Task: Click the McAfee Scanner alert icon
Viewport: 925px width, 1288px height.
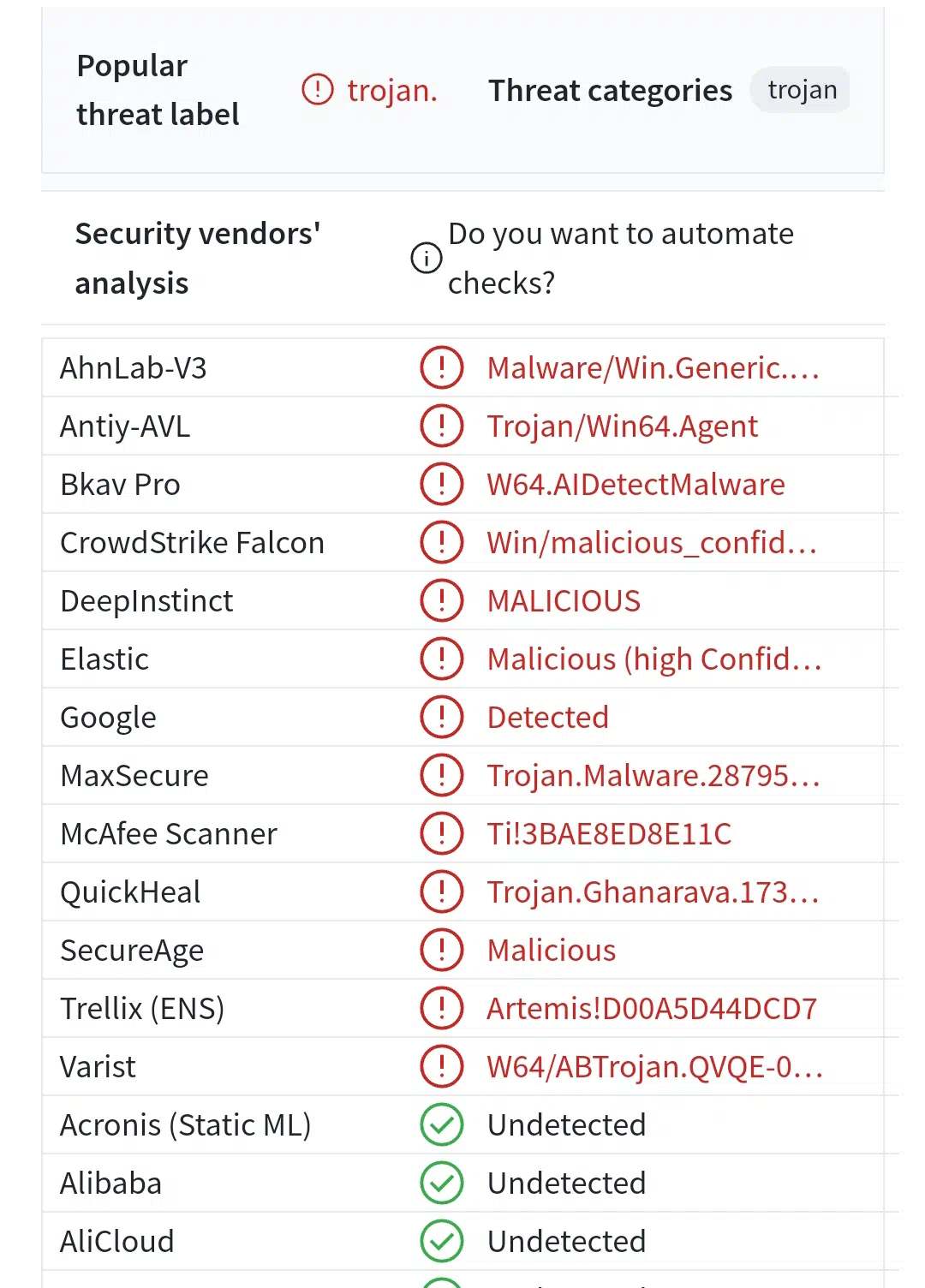Action: [442, 833]
